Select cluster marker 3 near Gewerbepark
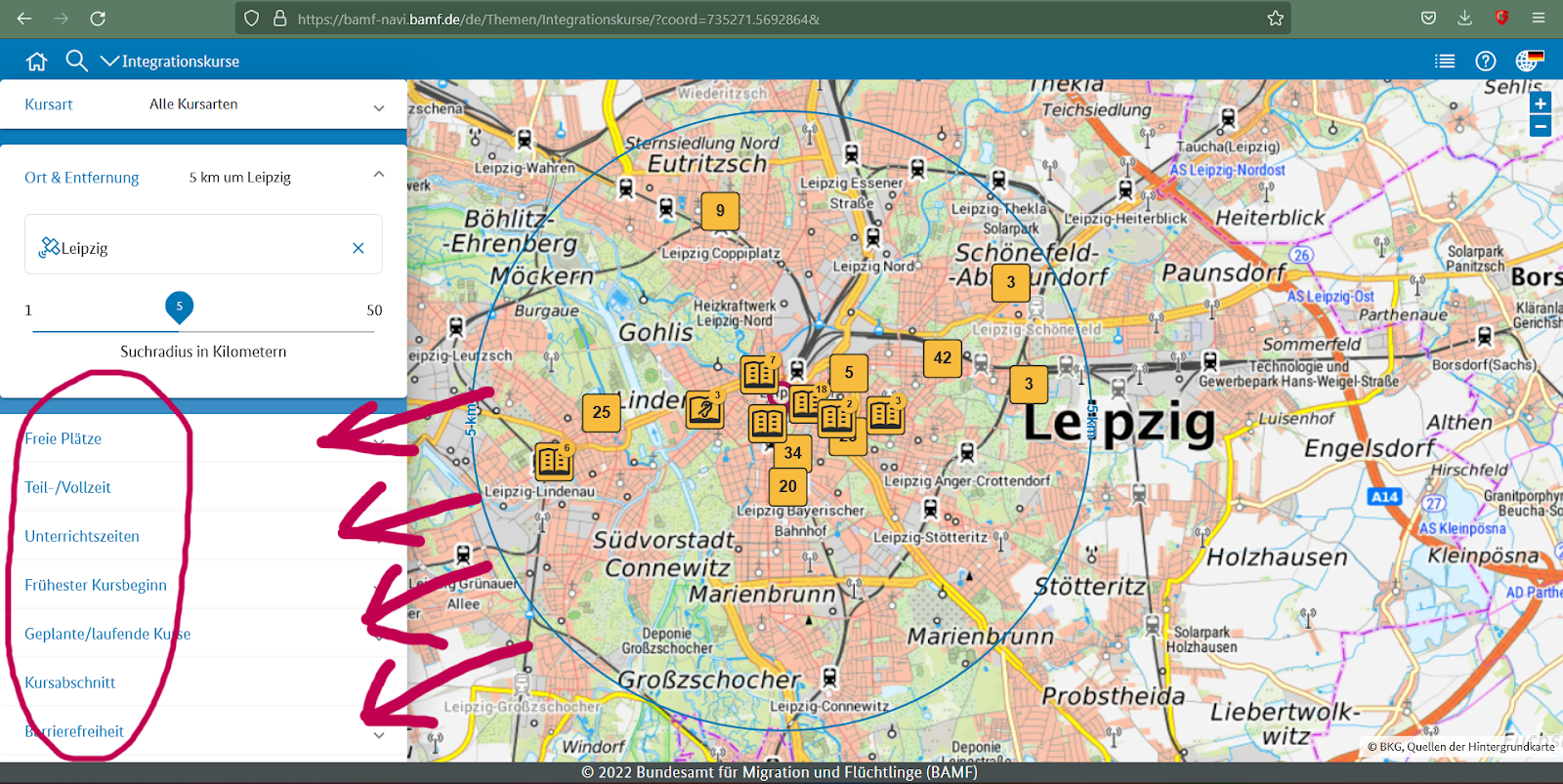This screenshot has height=784, width=1563. pos(1029,385)
